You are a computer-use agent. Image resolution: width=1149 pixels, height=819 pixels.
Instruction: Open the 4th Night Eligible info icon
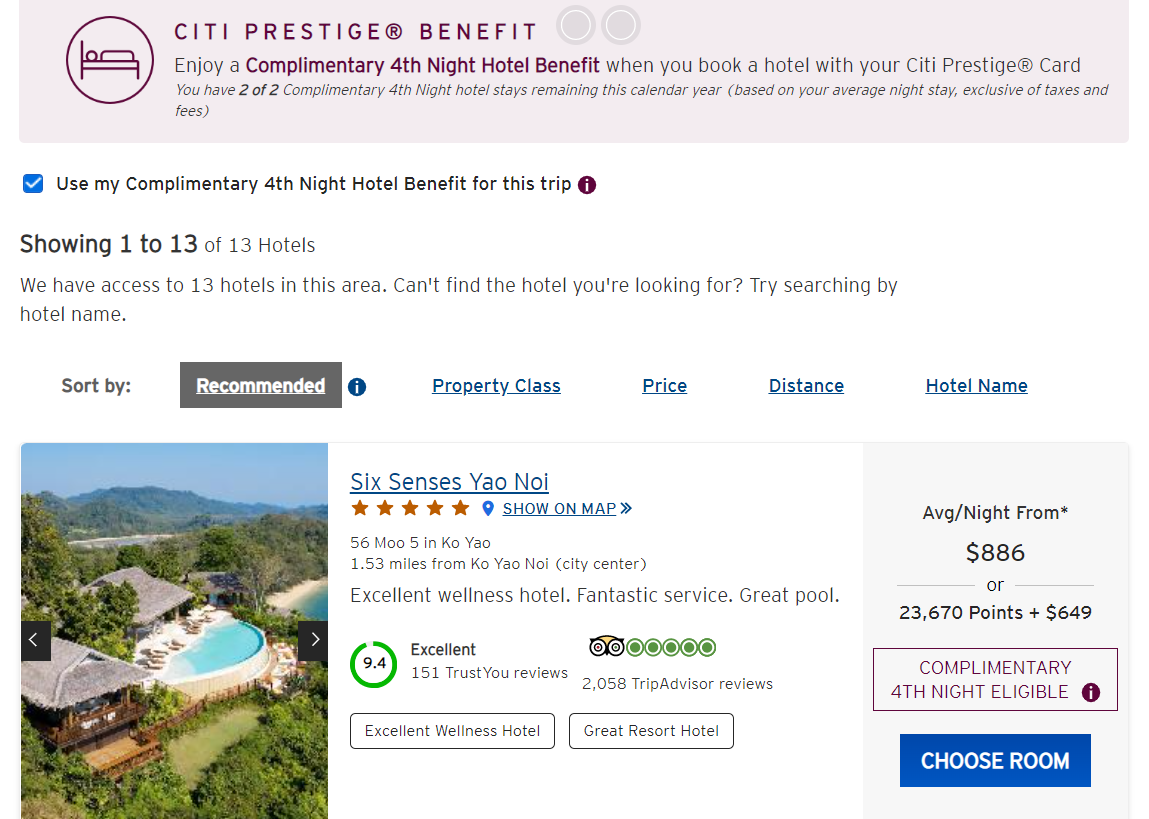coord(1089,692)
